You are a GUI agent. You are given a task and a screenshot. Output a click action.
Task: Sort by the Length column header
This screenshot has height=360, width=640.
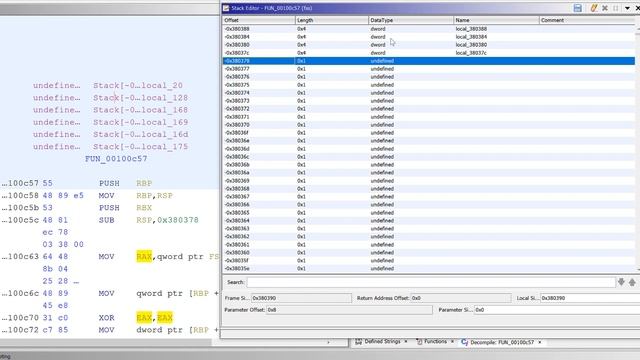pyautogui.click(x=331, y=20)
